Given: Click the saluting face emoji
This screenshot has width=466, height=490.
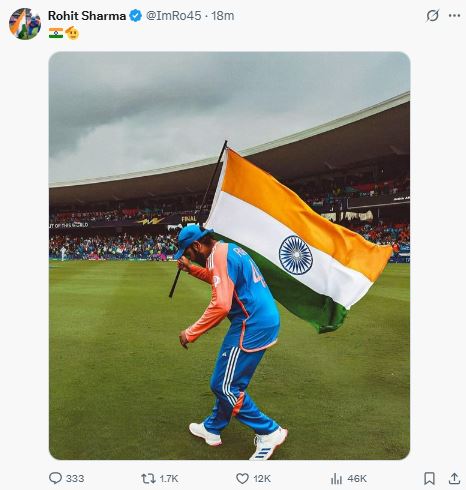Looking at the screenshot, I should click(72, 33).
